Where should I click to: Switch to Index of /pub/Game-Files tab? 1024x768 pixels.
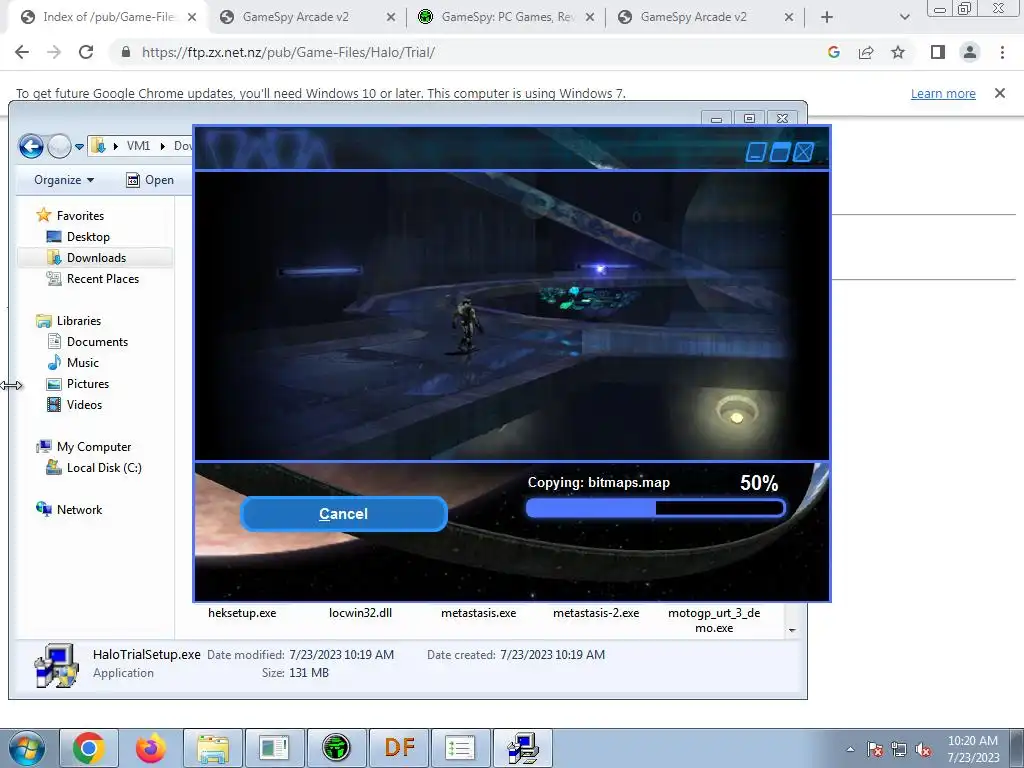click(x=108, y=17)
